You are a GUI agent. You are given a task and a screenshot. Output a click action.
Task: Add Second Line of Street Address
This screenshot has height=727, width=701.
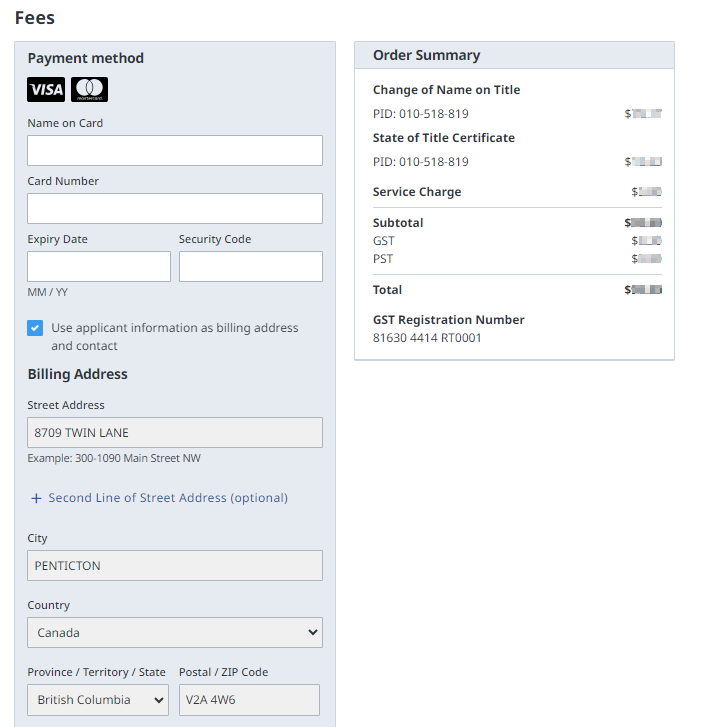click(167, 498)
